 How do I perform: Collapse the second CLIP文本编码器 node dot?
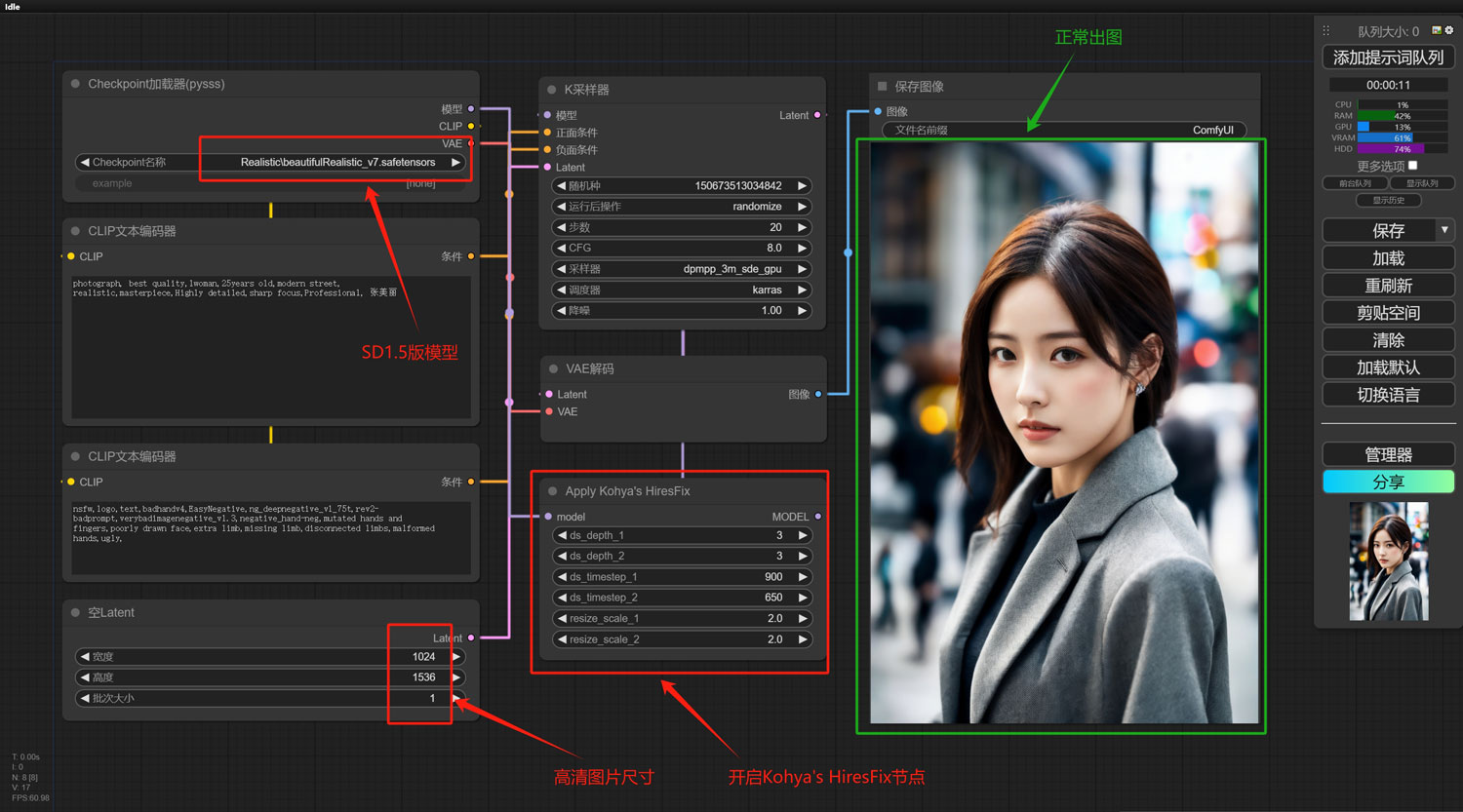click(x=75, y=456)
